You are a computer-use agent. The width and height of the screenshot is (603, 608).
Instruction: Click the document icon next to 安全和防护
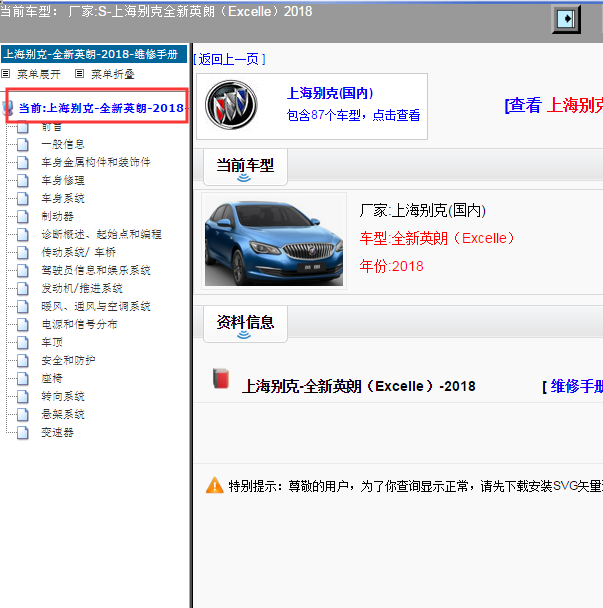(23, 361)
